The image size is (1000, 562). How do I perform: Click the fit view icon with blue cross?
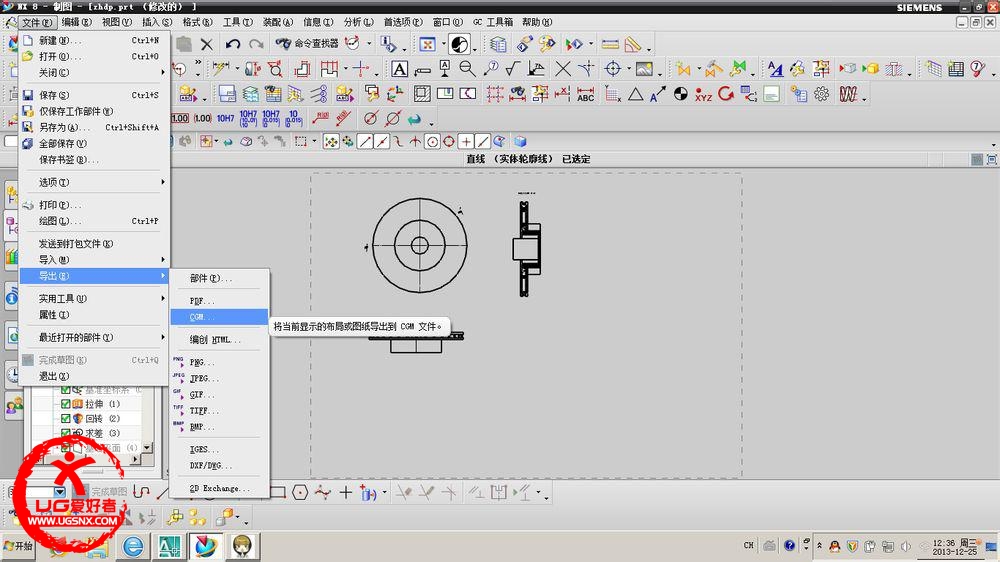pos(427,44)
